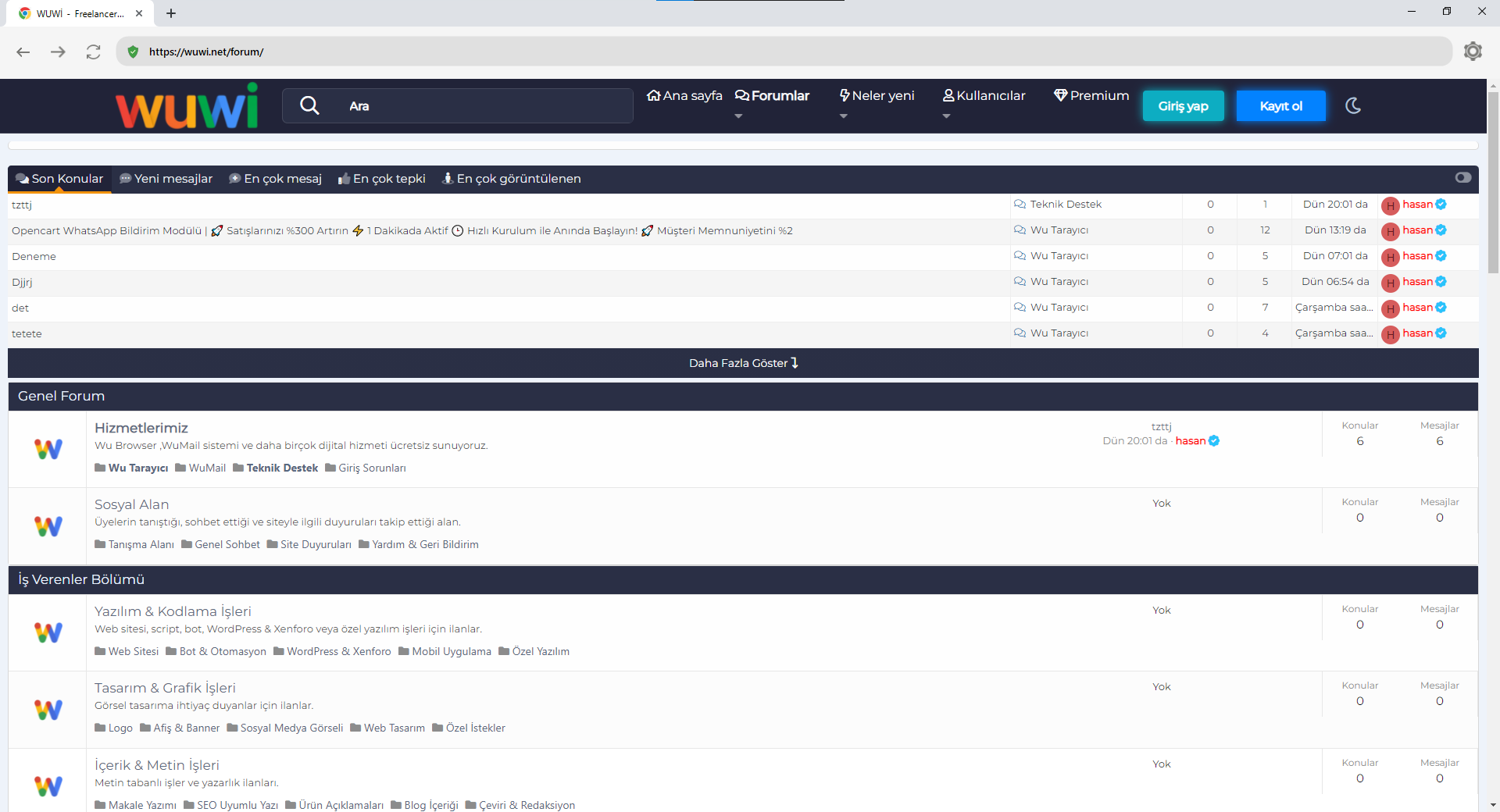Click hasan's avatar in tzttj row
Viewport: 1500px width, 812px height.
coord(1390,205)
